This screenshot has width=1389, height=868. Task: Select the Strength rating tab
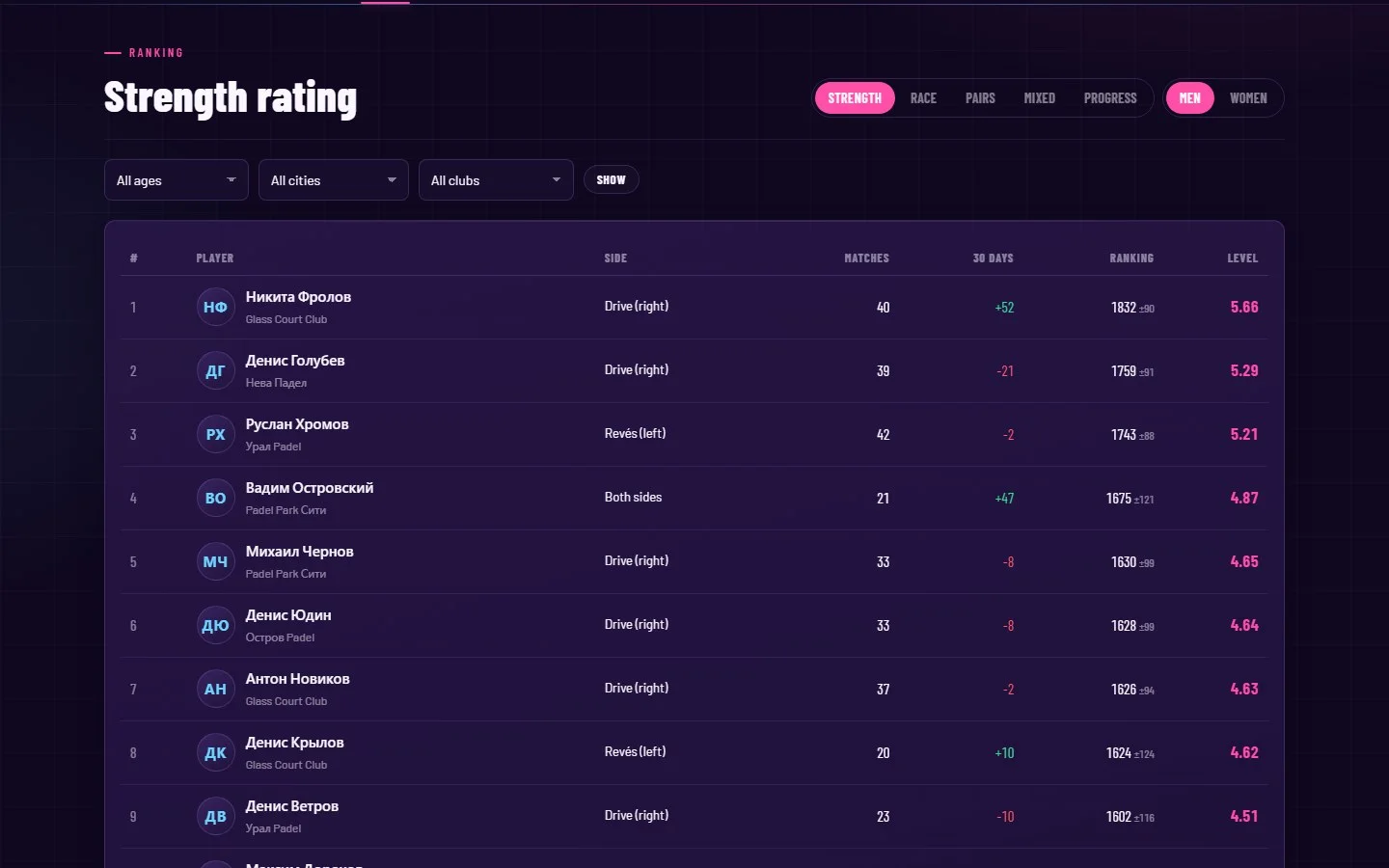click(x=855, y=98)
